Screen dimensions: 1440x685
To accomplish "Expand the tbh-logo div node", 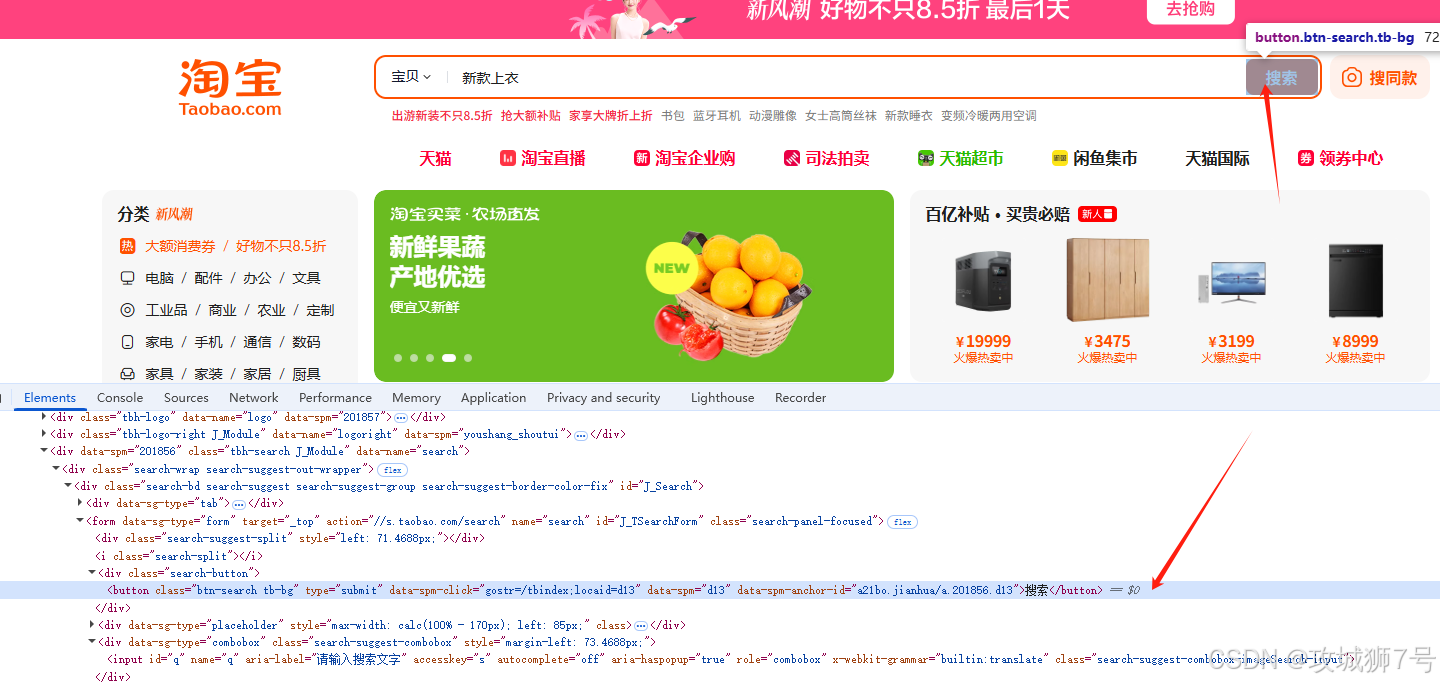I will pos(44,417).
